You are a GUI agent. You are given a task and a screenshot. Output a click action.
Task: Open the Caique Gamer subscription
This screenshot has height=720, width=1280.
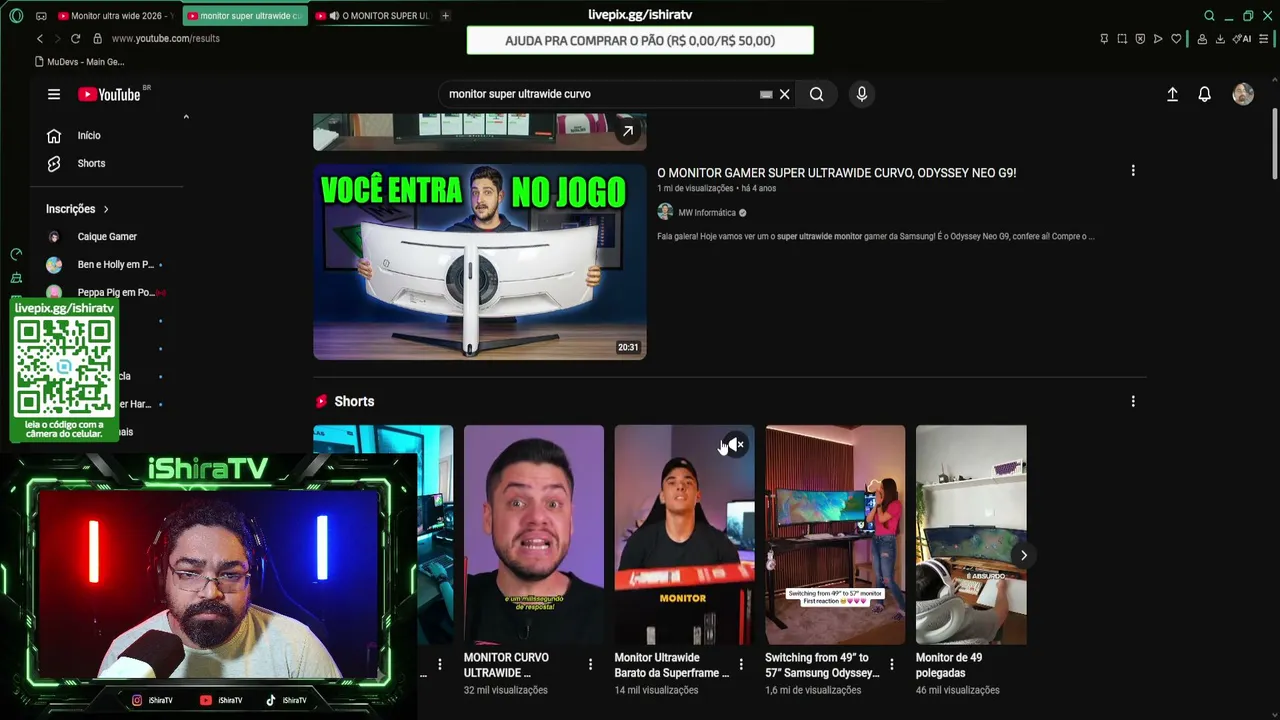[x=106, y=237]
